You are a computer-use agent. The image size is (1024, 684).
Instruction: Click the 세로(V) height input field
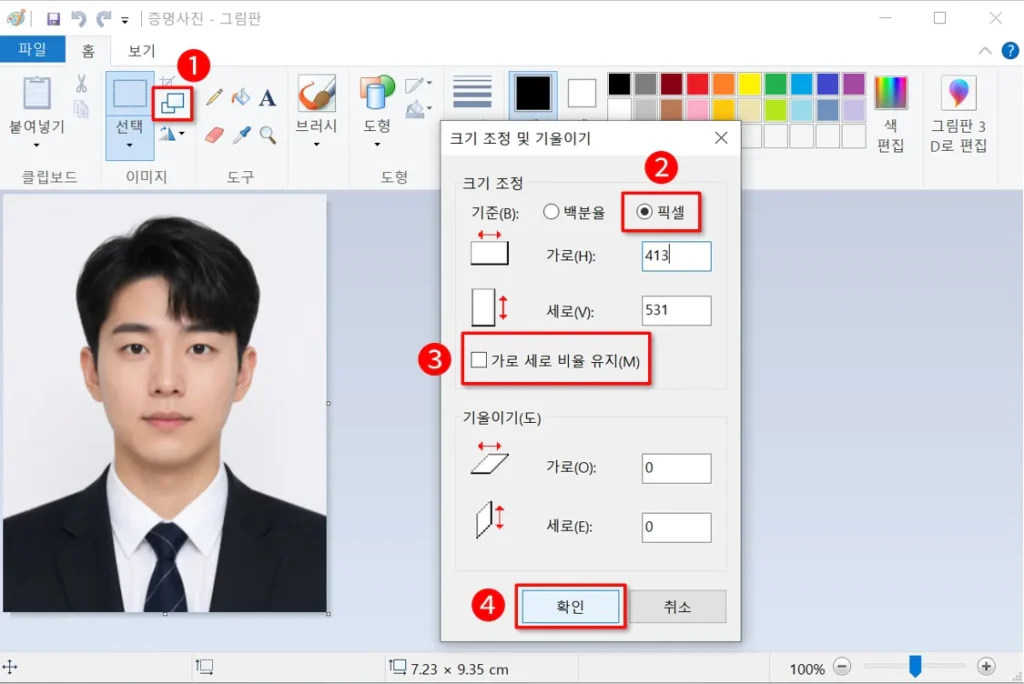click(677, 310)
